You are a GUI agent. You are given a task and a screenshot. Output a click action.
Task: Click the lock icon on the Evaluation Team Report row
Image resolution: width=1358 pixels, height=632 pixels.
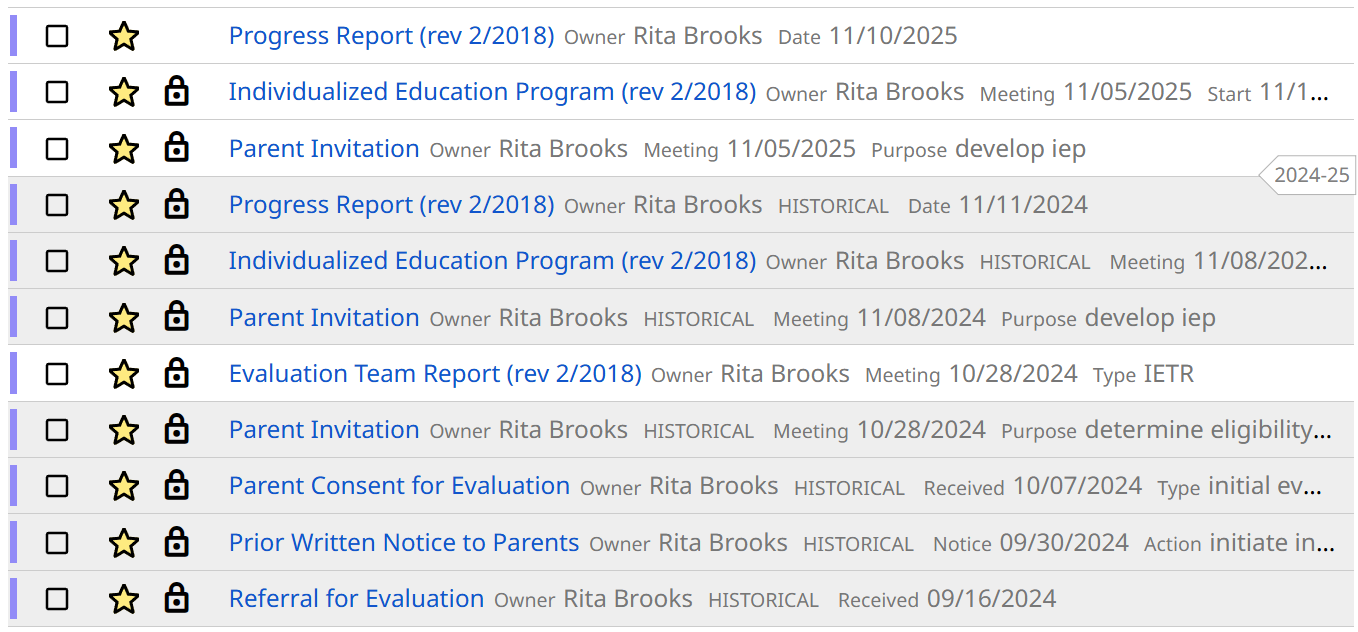point(177,374)
